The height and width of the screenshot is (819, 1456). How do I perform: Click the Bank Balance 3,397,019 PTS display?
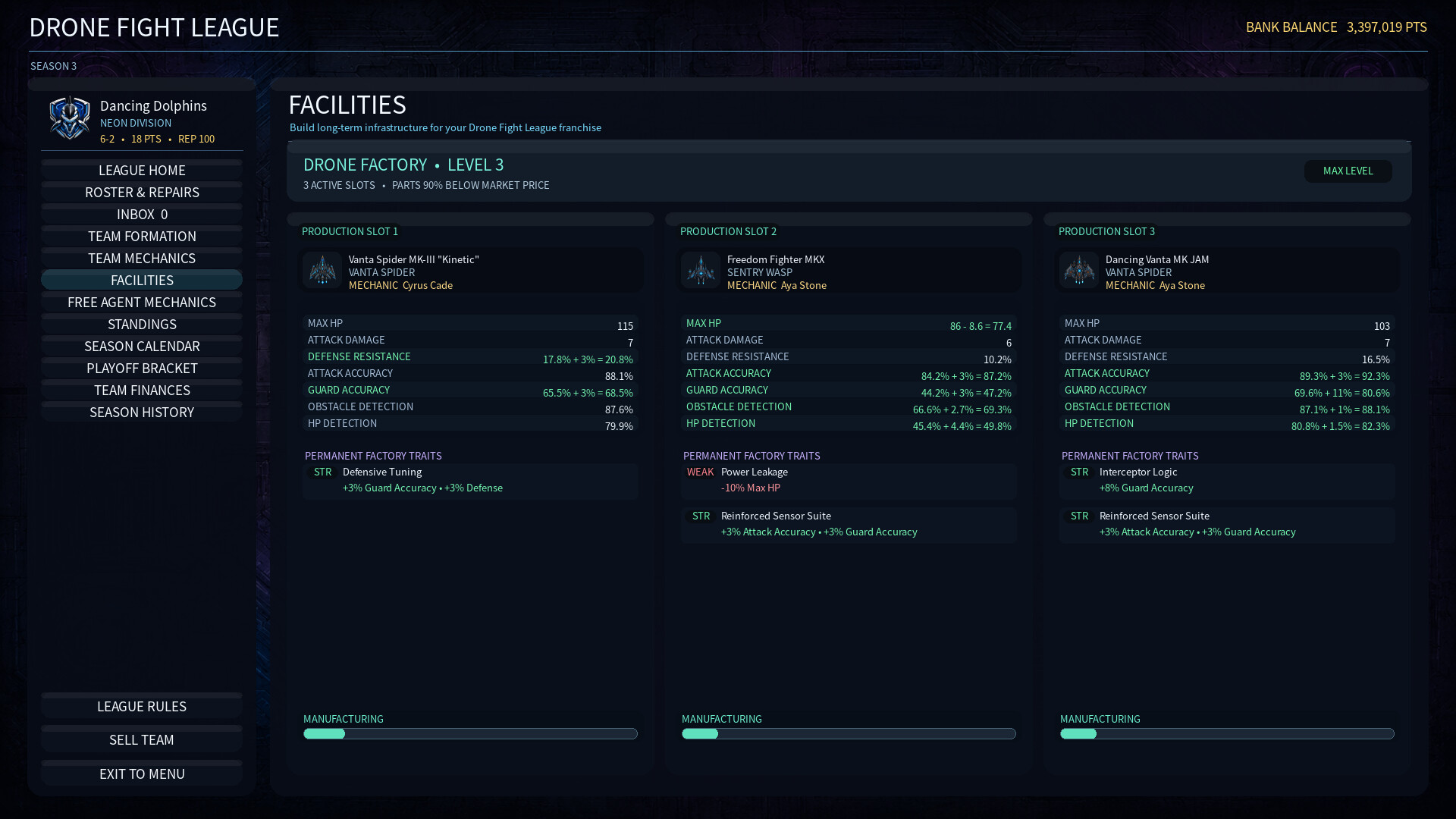(1336, 27)
